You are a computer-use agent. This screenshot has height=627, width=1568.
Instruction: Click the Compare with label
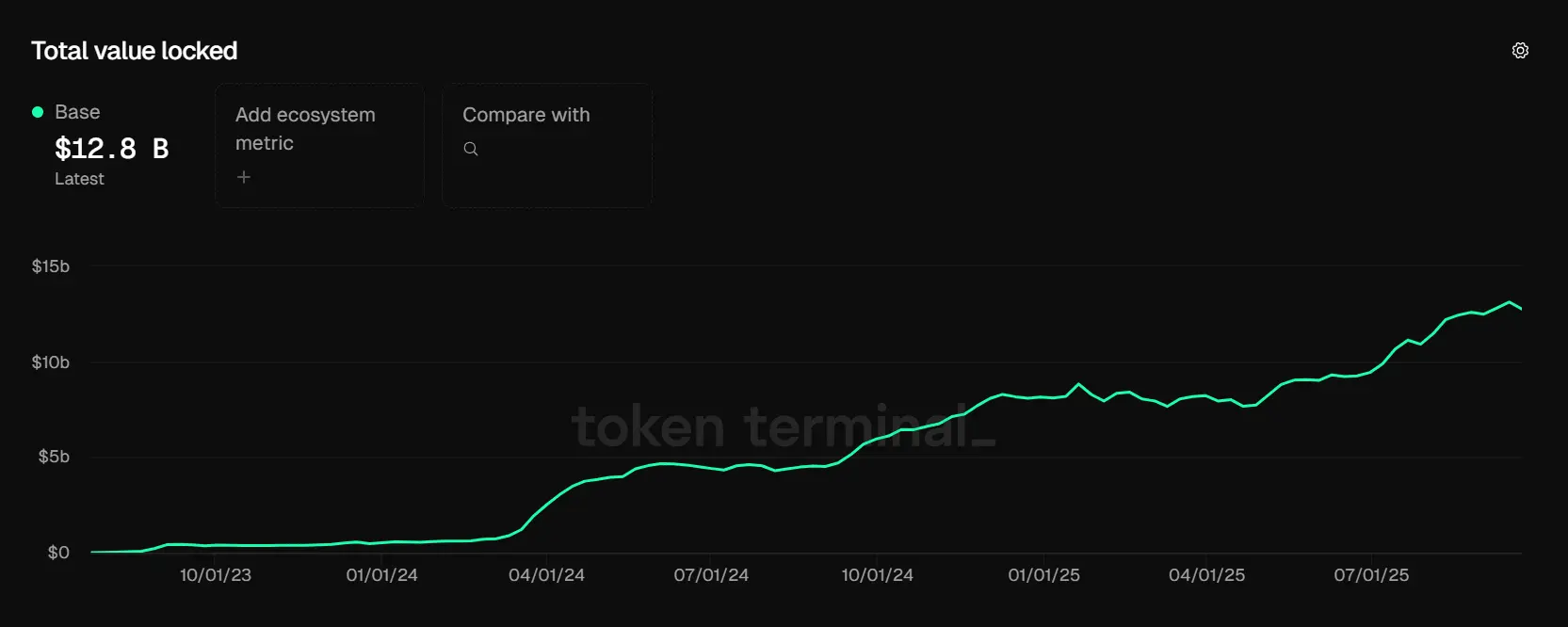525,115
